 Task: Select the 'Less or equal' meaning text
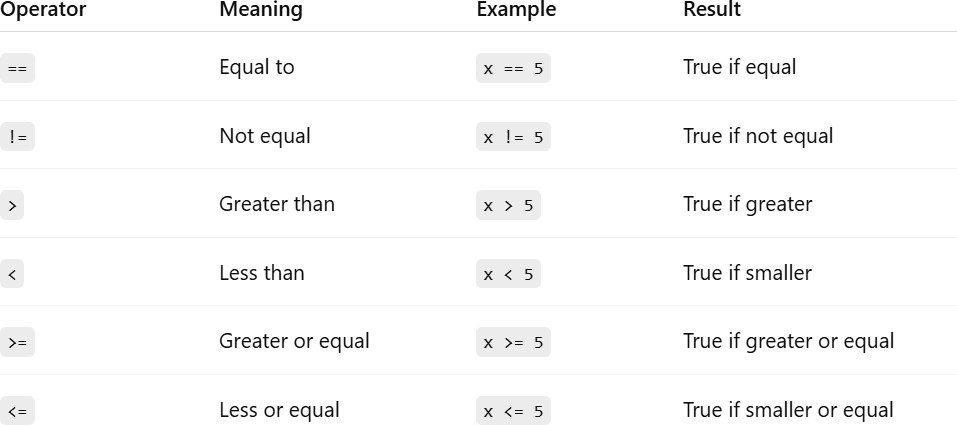tap(279, 410)
